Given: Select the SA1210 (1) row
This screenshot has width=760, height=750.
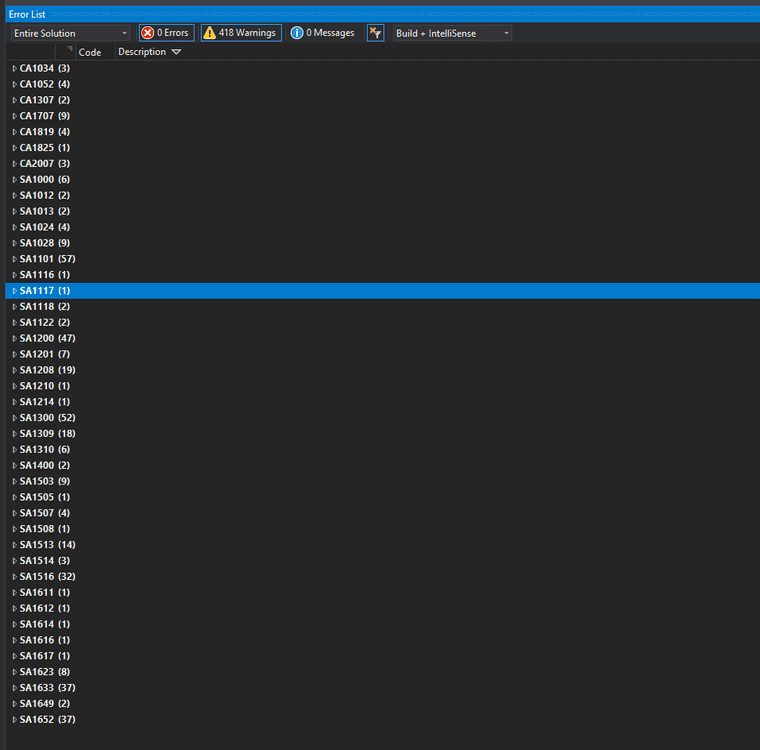Looking at the screenshot, I should 382,386.
